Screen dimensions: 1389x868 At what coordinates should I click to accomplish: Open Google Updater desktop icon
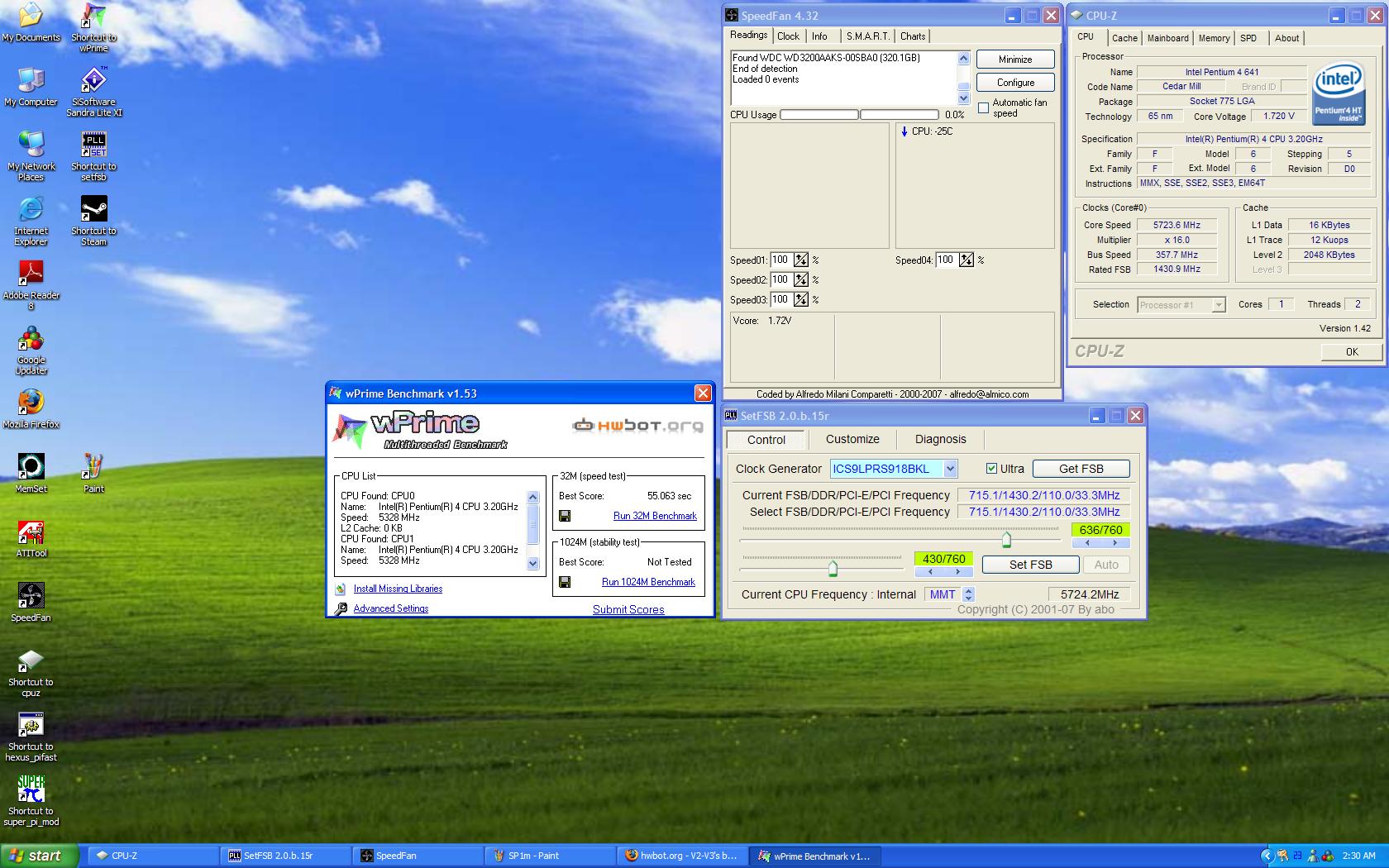[31, 350]
